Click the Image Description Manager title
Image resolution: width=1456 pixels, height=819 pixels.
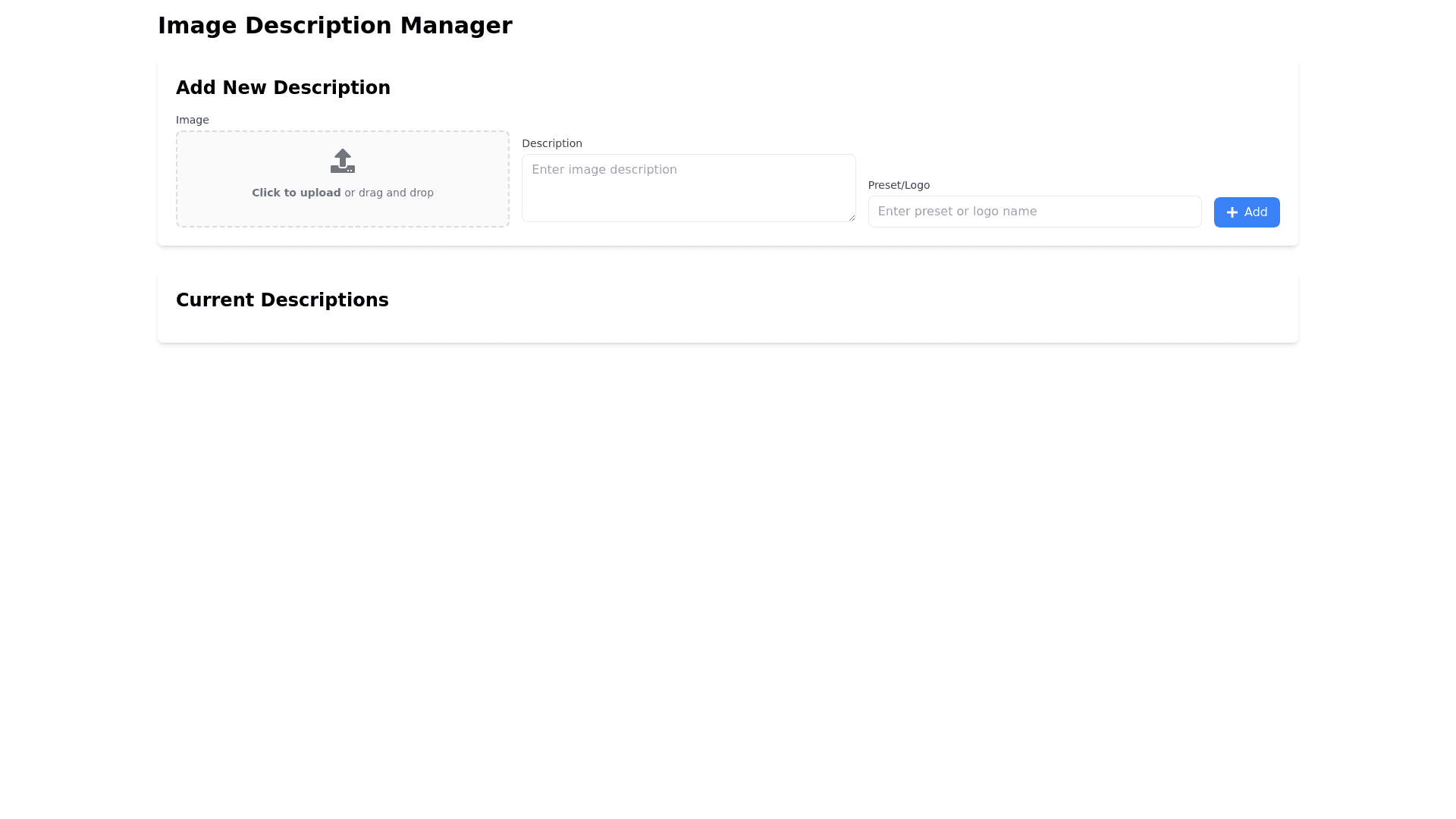click(334, 26)
